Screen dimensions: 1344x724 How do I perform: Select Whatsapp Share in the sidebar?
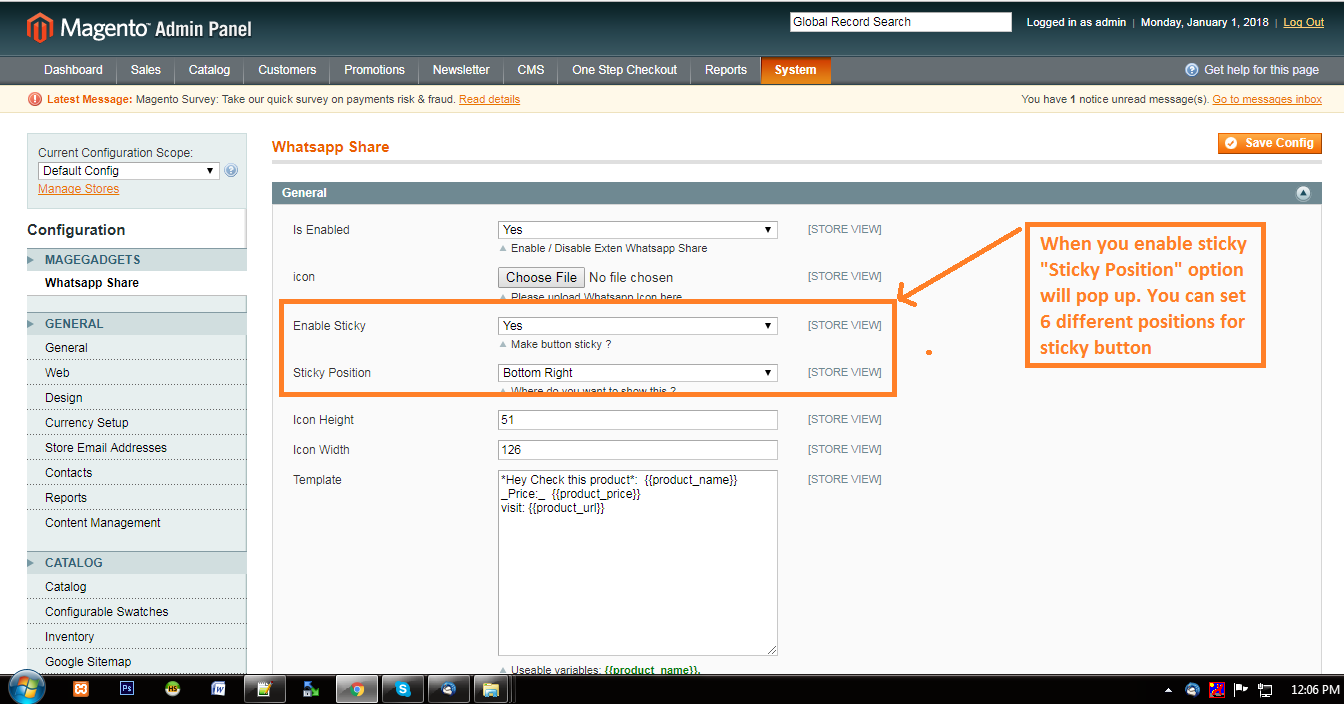pyautogui.click(x=92, y=283)
